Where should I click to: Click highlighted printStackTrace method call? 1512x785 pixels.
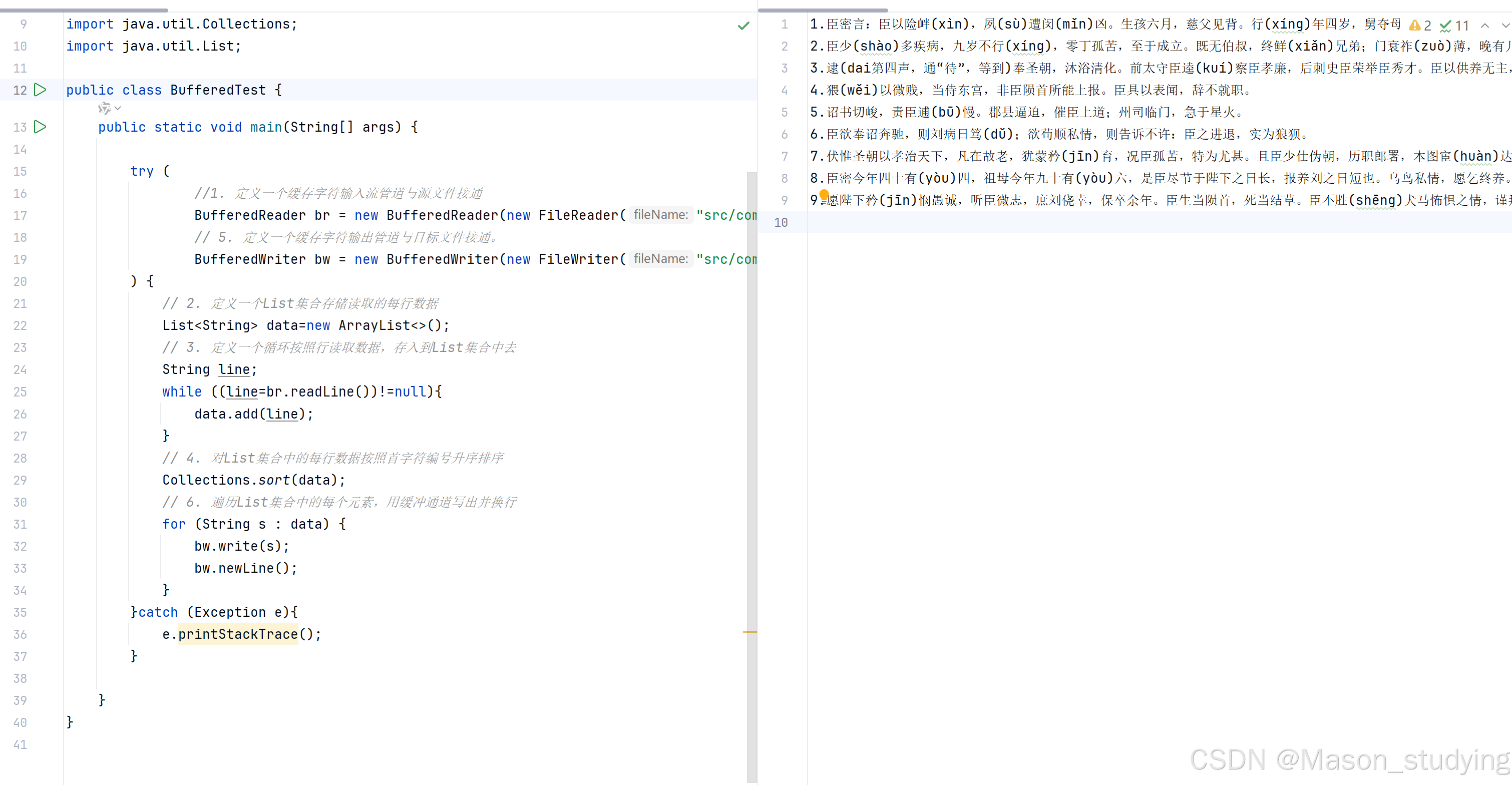(238, 634)
